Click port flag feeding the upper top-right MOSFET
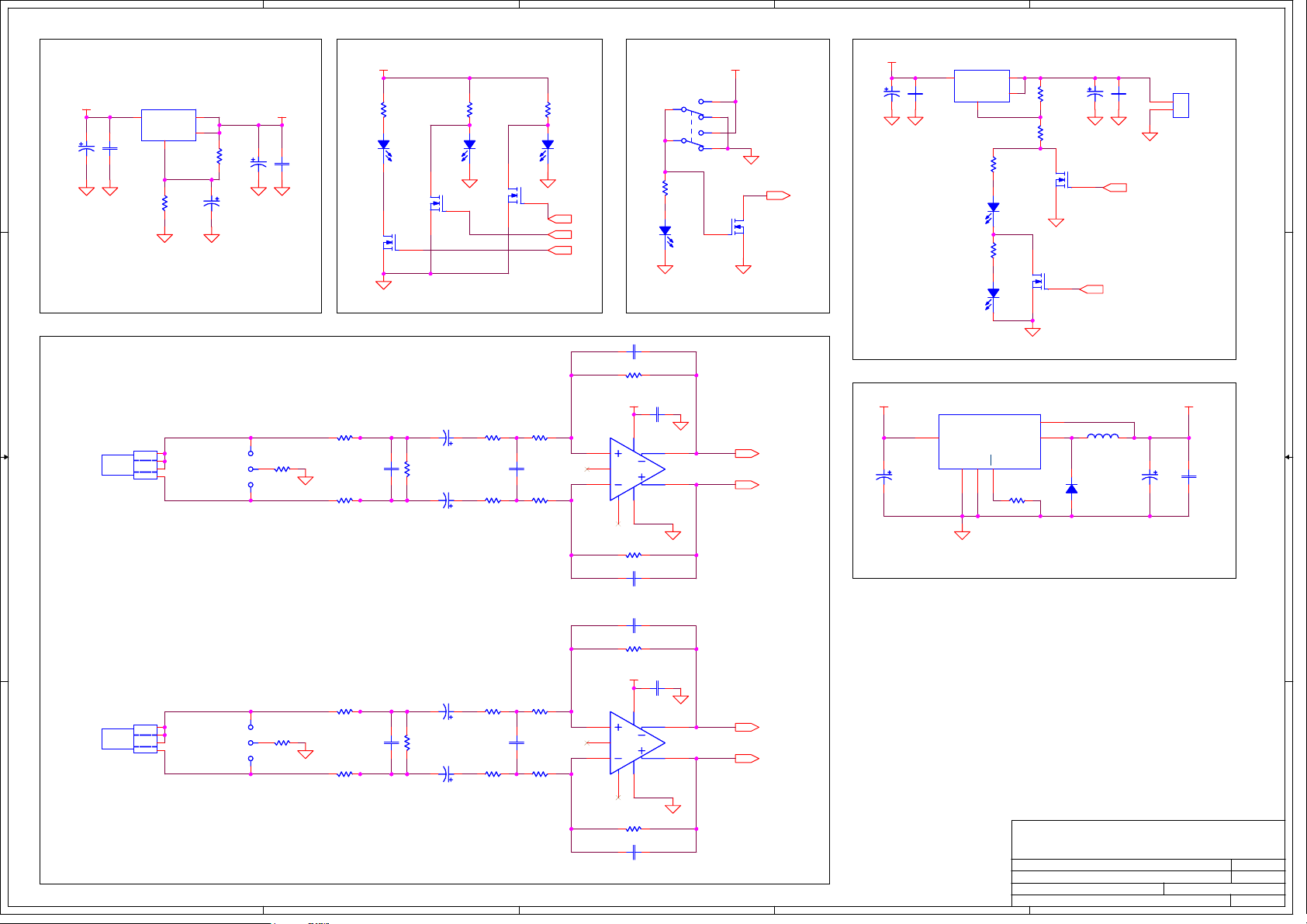 [1115, 187]
